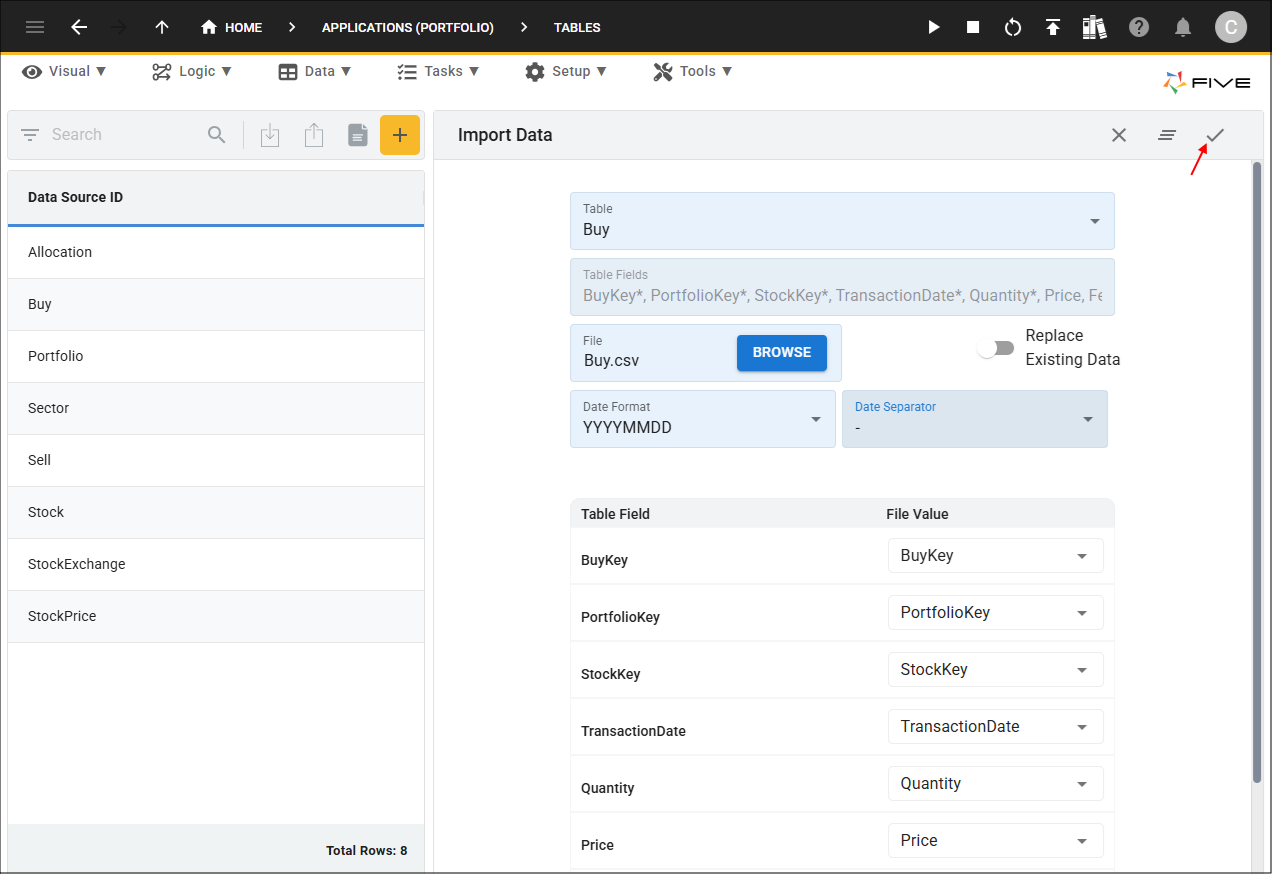Click the Total Rows: 8 footer text
1272x874 pixels.
366,851
